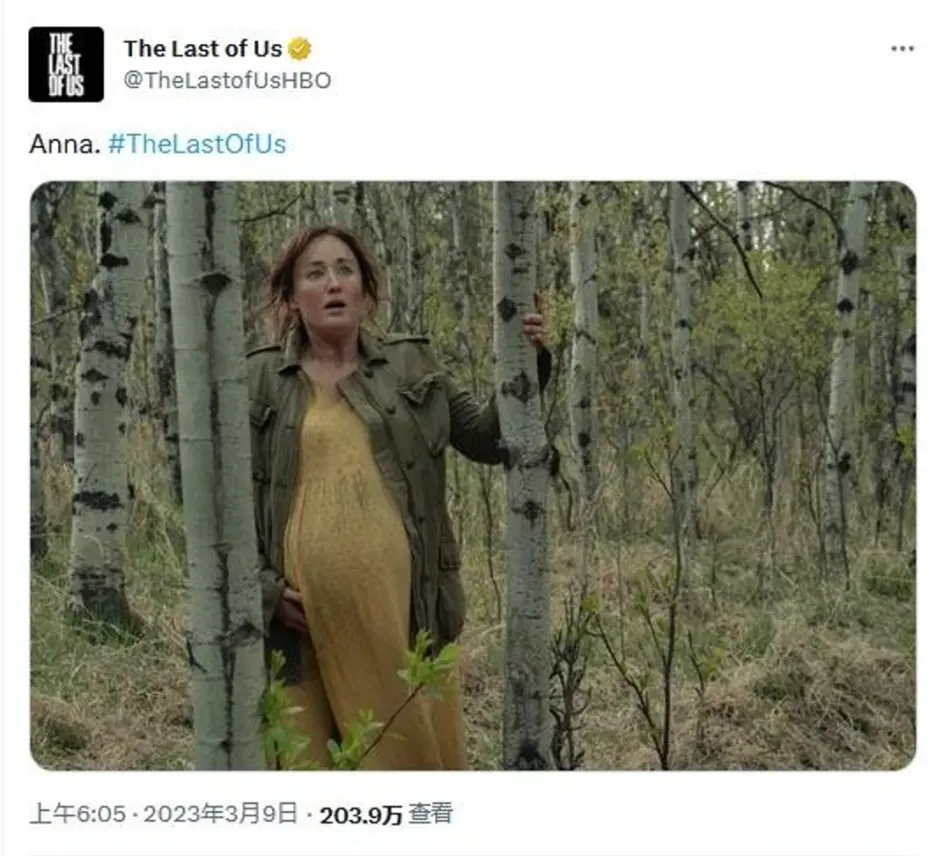Click the 2023年3月9日 date
942x856 pixels.
(x=220, y=815)
